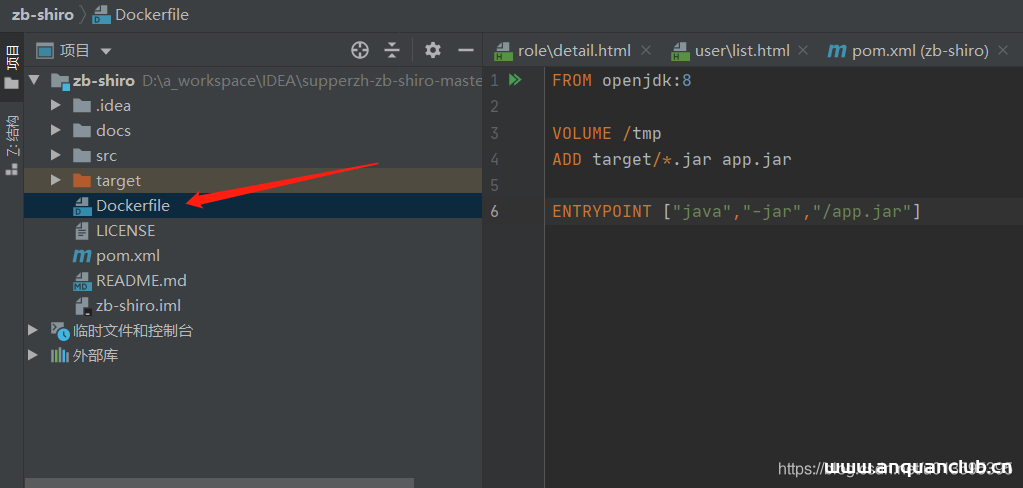Expand the src folder arrow
This screenshot has height=488, width=1023.
(56, 156)
